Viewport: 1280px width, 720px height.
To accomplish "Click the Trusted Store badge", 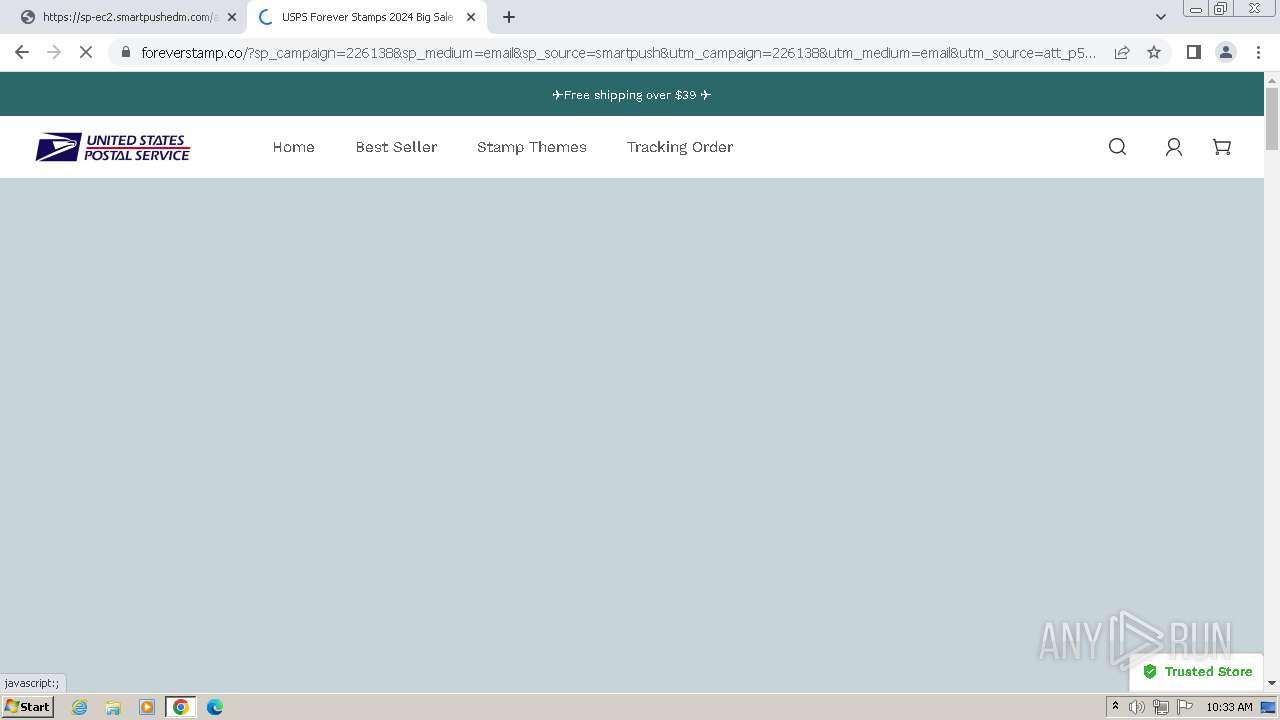I will (x=1197, y=672).
